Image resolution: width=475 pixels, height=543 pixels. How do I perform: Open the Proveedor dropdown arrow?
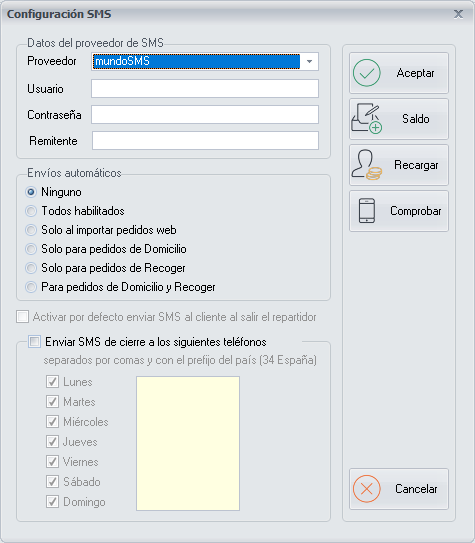(x=309, y=62)
